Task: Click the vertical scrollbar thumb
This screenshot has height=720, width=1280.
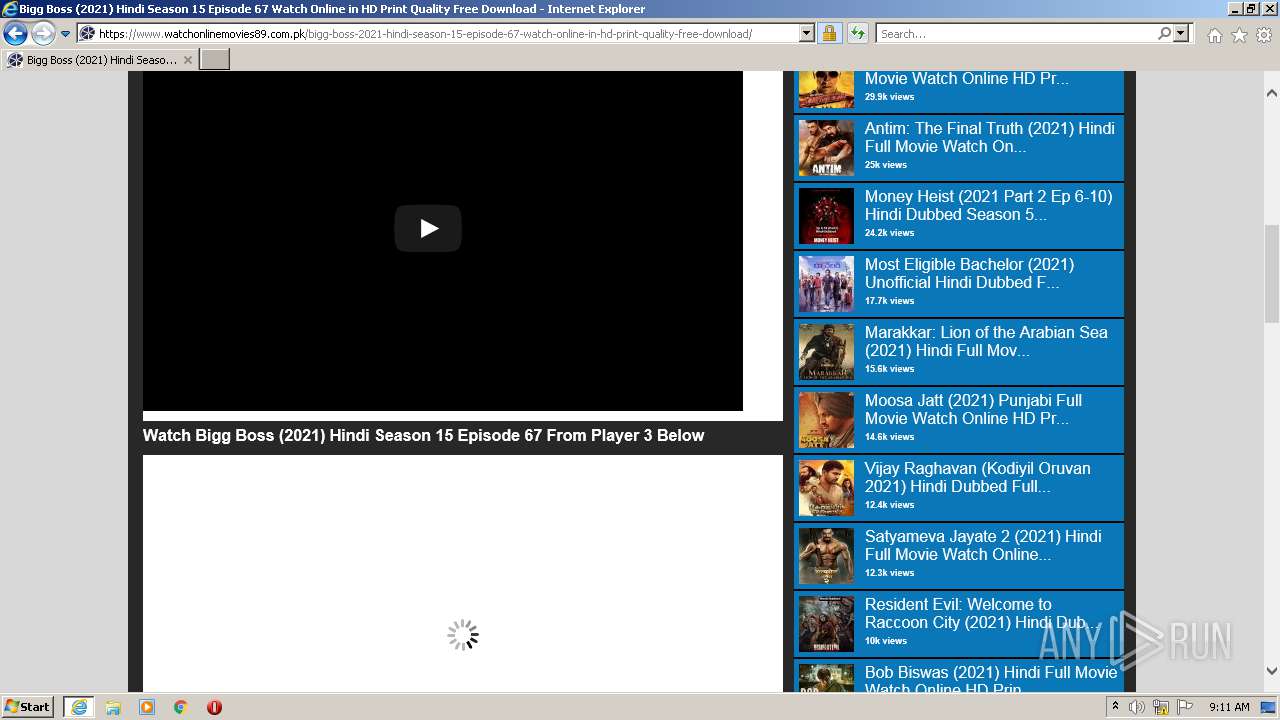Action: tap(1271, 274)
